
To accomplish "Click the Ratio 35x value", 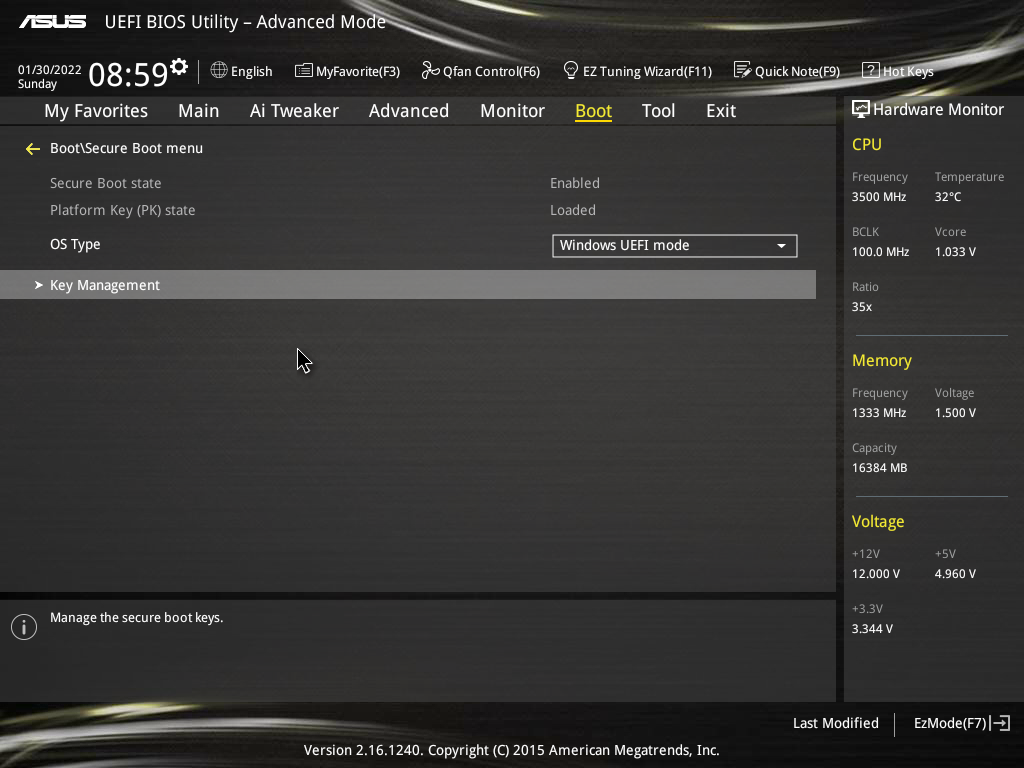I will [x=861, y=306].
